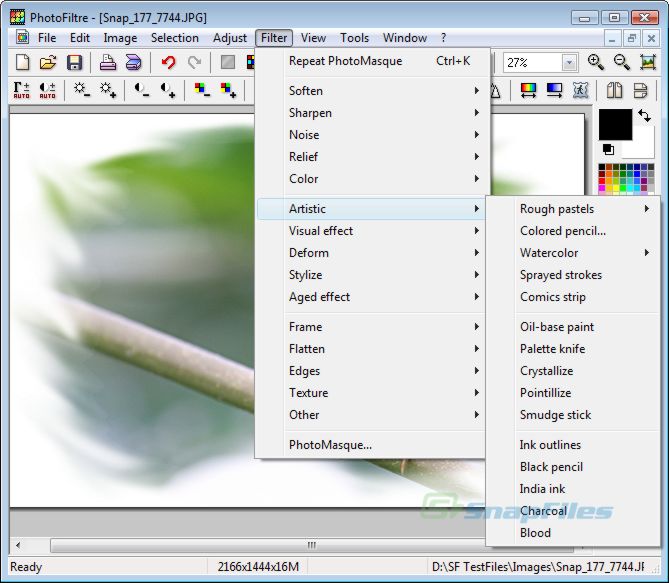Click the Zoom in magnifier icon
Image resolution: width=669 pixels, height=583 pixels.
(x=596, y=62)
